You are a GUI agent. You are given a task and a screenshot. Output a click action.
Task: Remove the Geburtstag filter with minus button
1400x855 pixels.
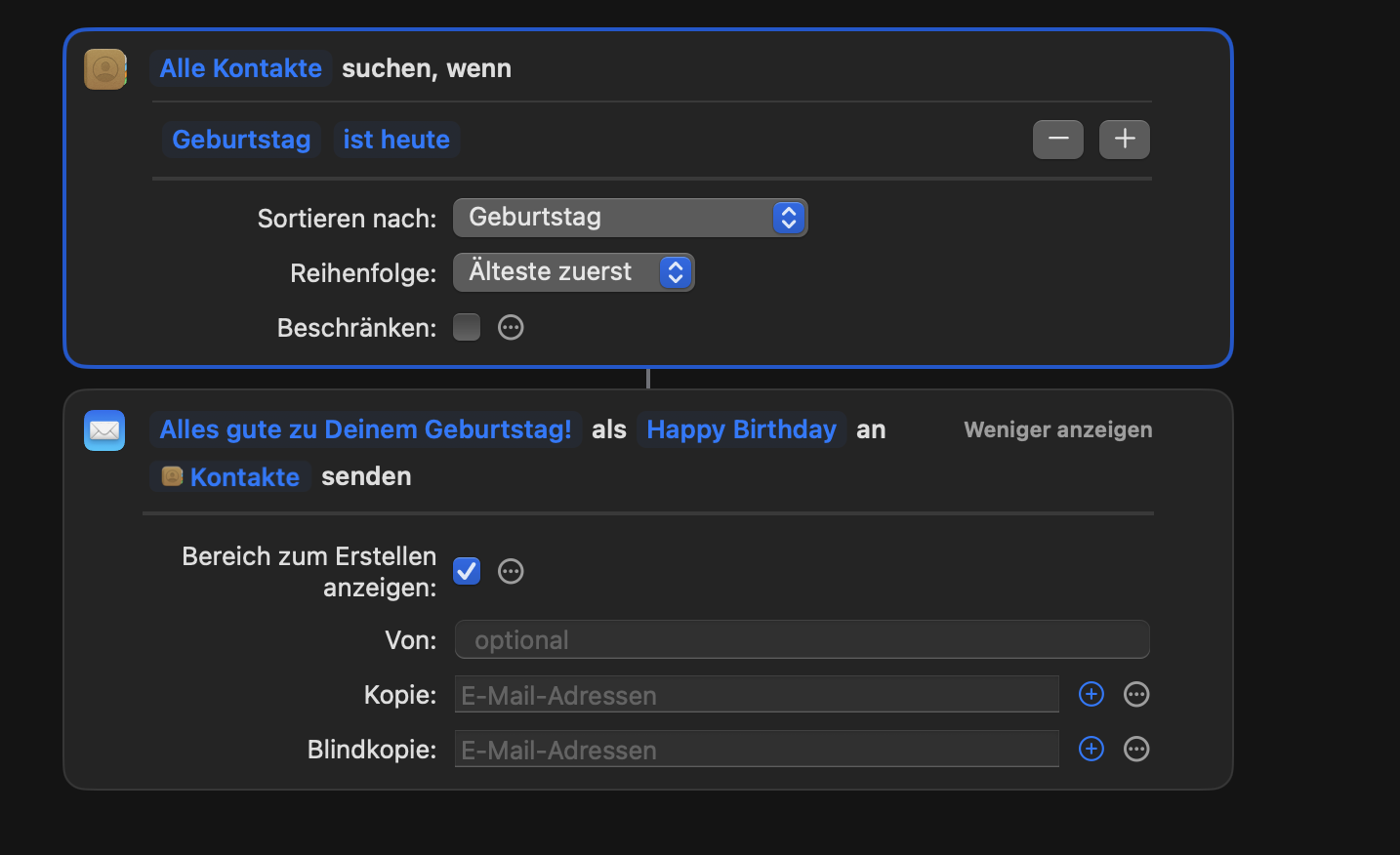pyautogui.click(x=1057, y=140)
